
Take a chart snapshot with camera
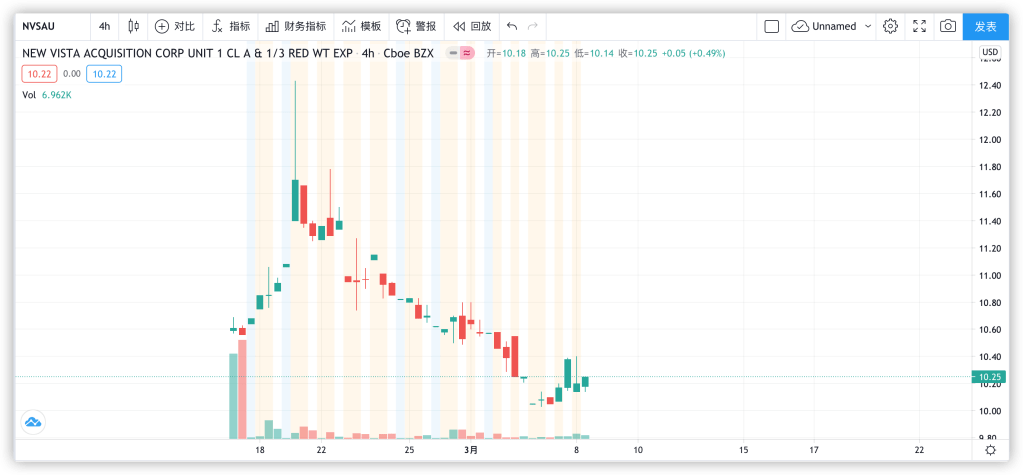[x=948, y=26]
